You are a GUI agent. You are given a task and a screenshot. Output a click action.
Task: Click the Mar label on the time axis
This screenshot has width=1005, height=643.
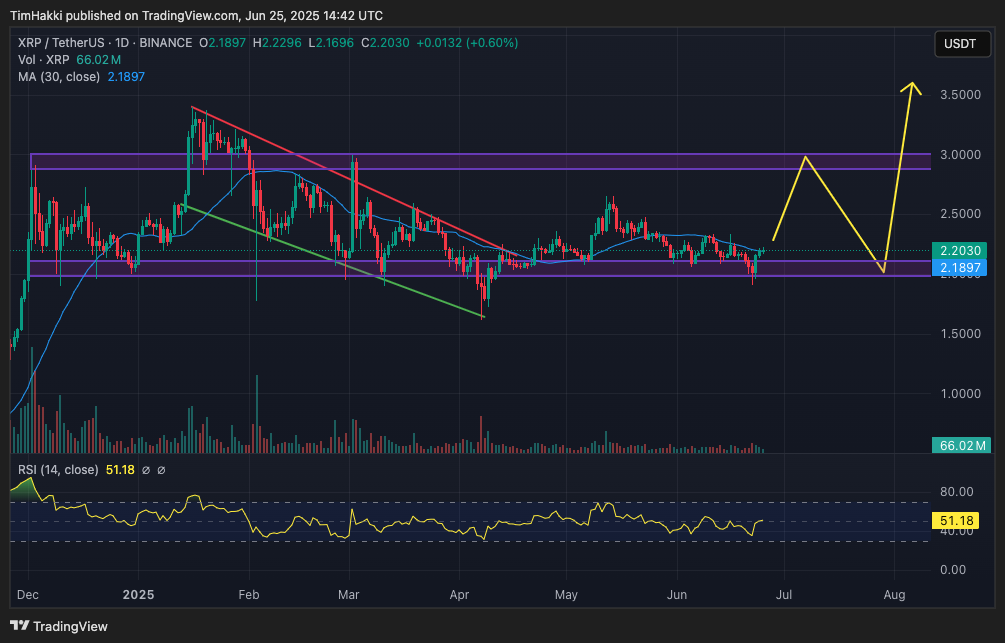click(348, 595)
